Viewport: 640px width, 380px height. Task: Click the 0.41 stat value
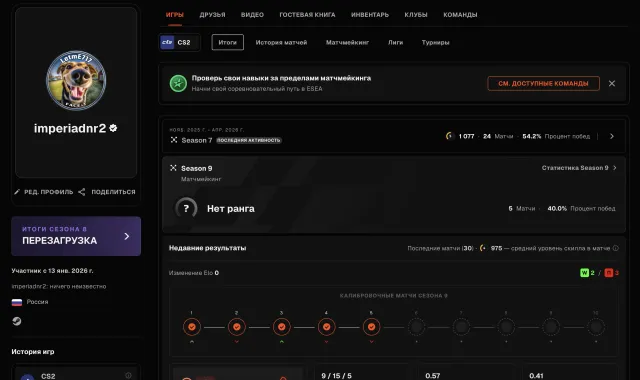pos(536,376)
